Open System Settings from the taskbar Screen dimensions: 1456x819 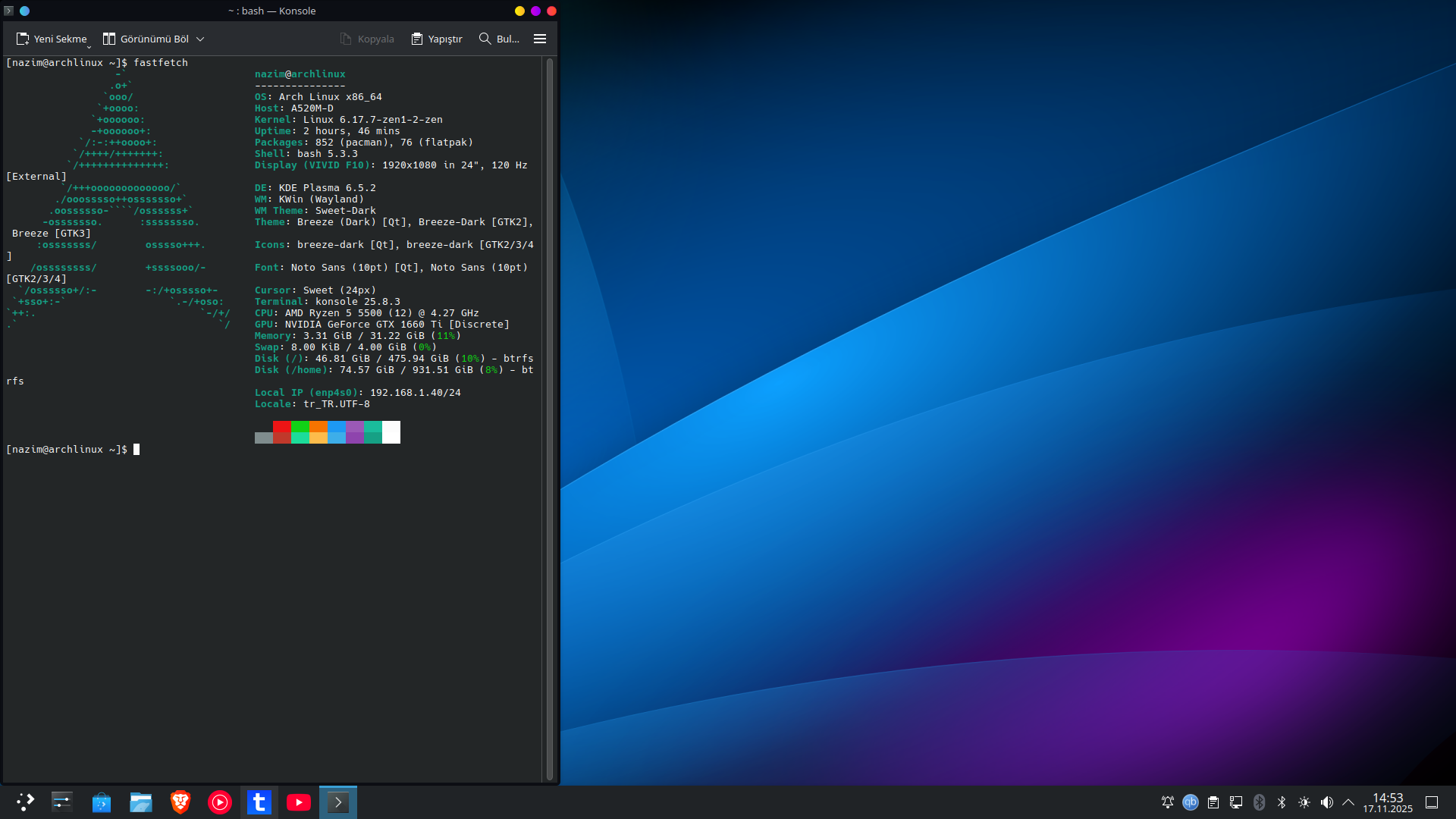pyautogui.click(x=62, y=802)
